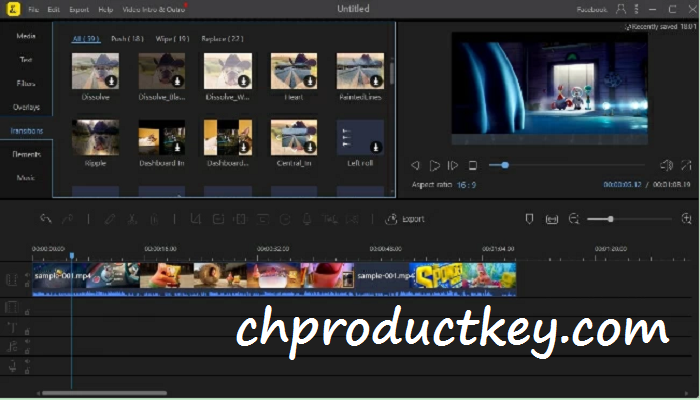This screenshot has width=700, height=400.
Task: Open the Edit menu
Action: tap(54, 9)
